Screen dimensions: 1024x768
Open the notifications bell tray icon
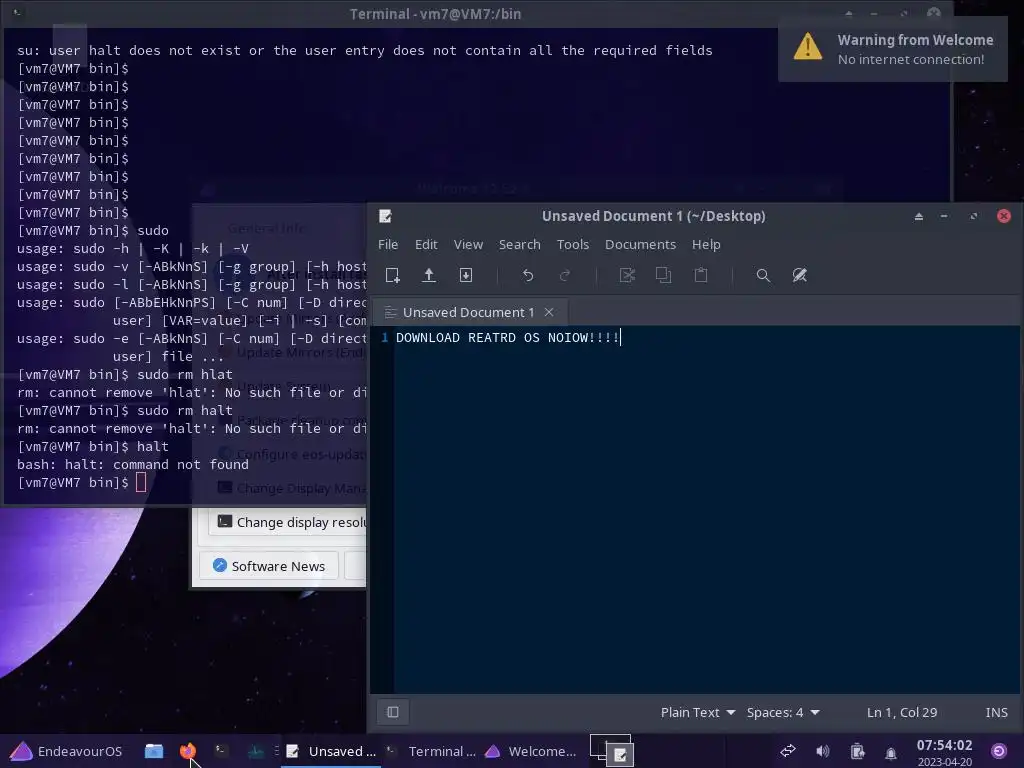point(891,752)
